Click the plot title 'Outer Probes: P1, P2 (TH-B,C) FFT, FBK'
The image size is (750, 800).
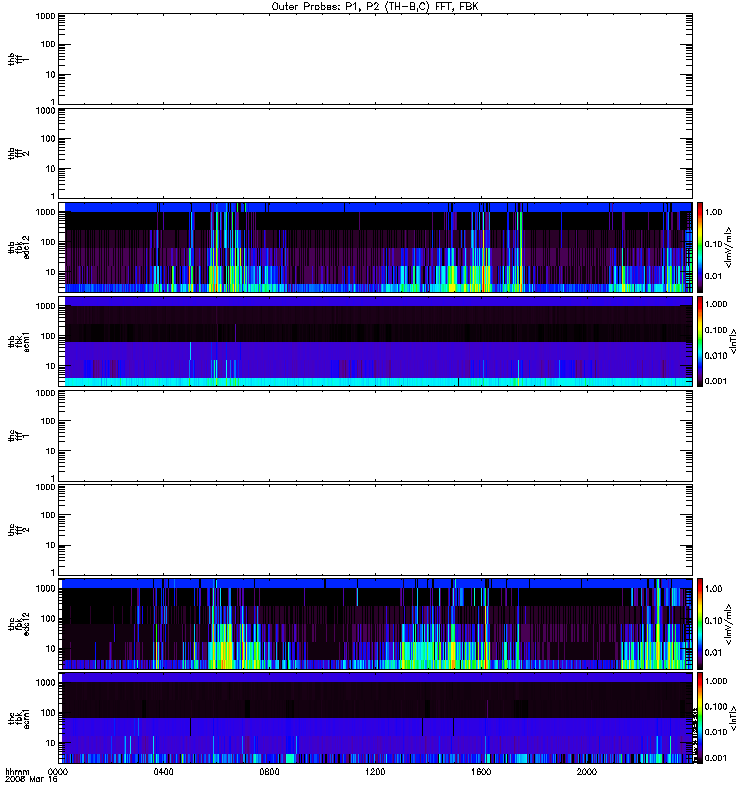click(x=375, y=7)
